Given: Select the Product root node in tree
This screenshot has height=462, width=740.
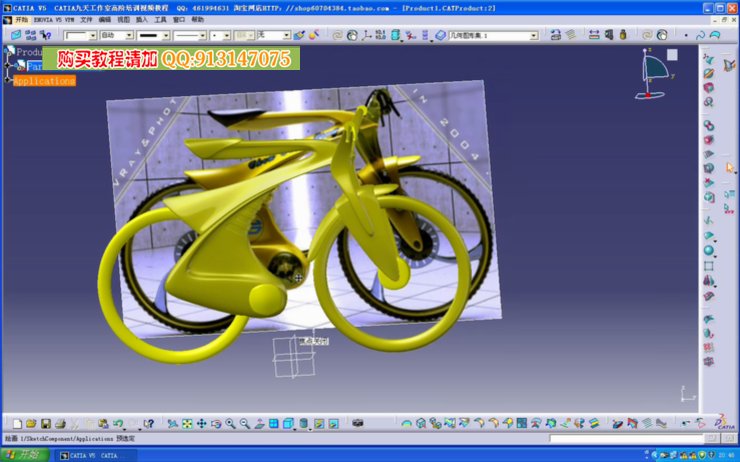Looking at the screenshot, I should tap(29, 52).
